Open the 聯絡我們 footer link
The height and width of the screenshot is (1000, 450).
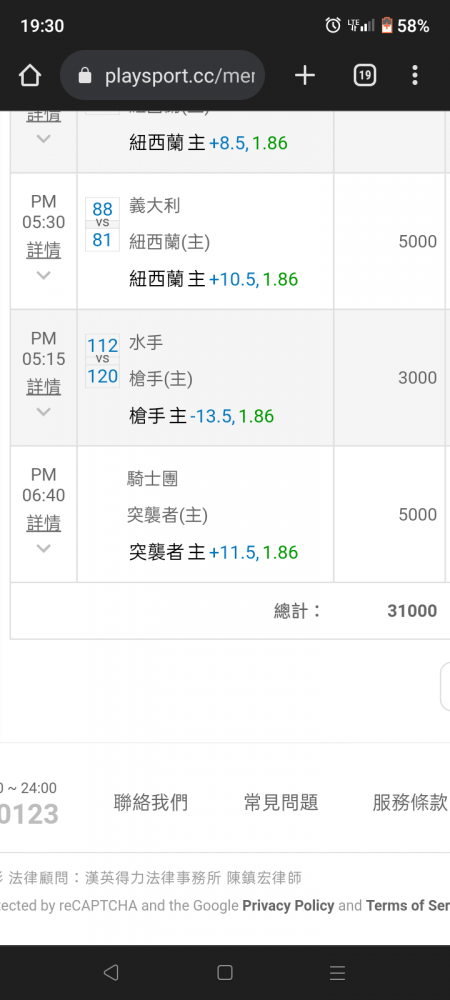[150, 802]
